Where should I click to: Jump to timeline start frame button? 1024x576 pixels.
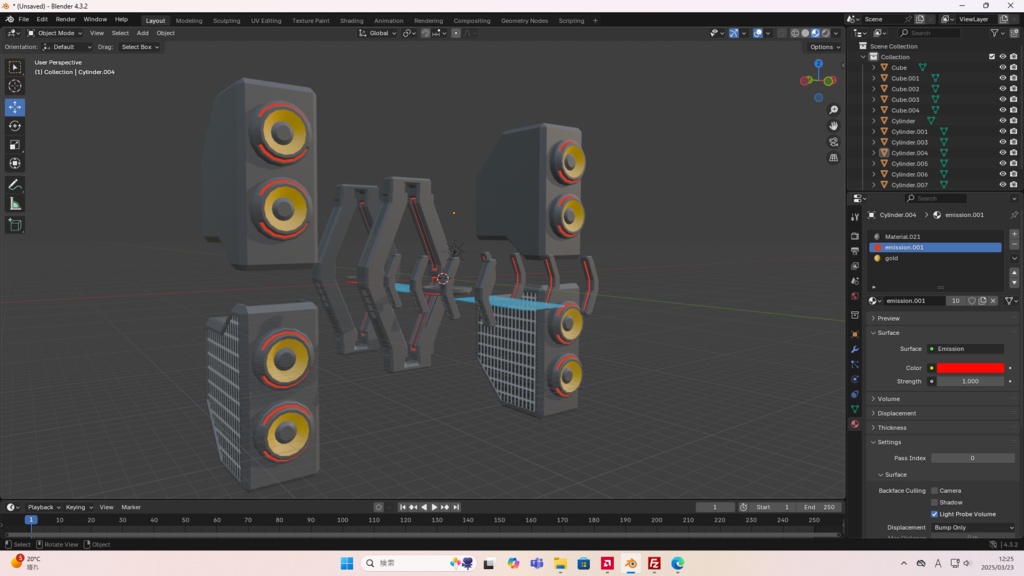click(402, 507)
